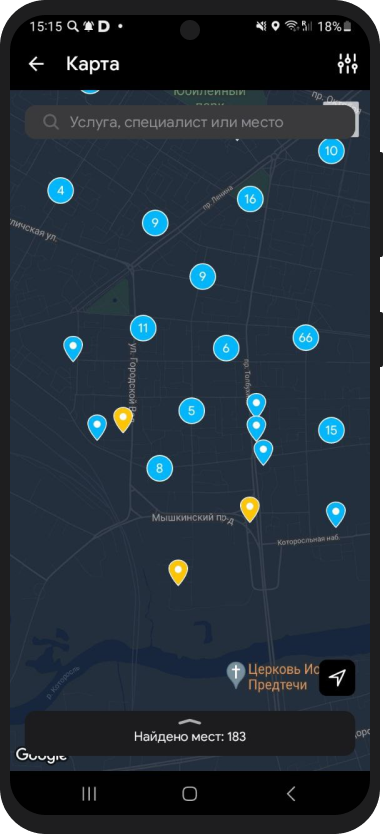Viewport: 383px width, 834px height.
Task: Tap the my-location arrow button
Action: [x=337, y=678]
